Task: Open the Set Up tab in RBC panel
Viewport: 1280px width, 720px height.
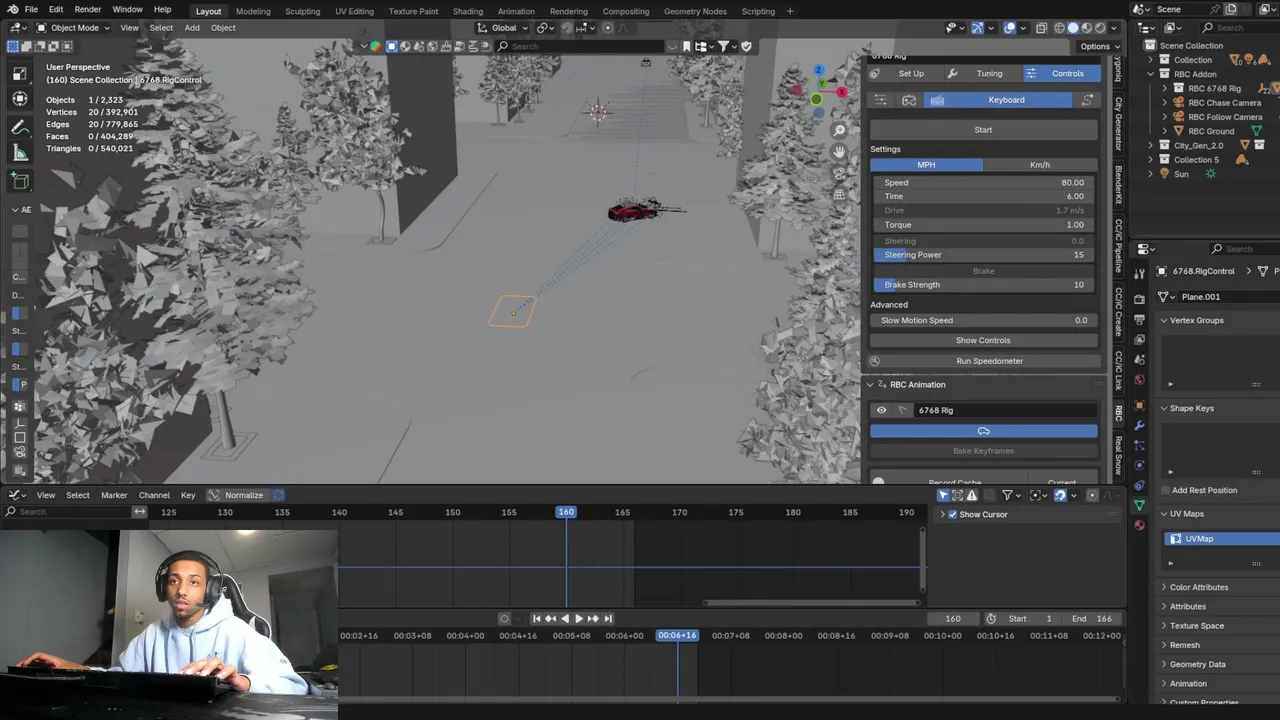Action: [904, 74]
